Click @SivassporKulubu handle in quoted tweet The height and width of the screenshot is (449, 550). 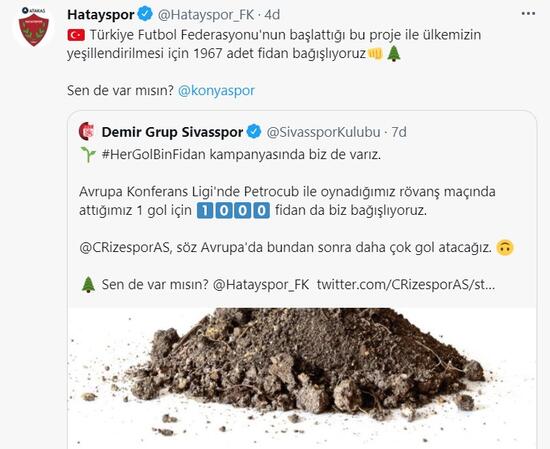coord(323,132)
